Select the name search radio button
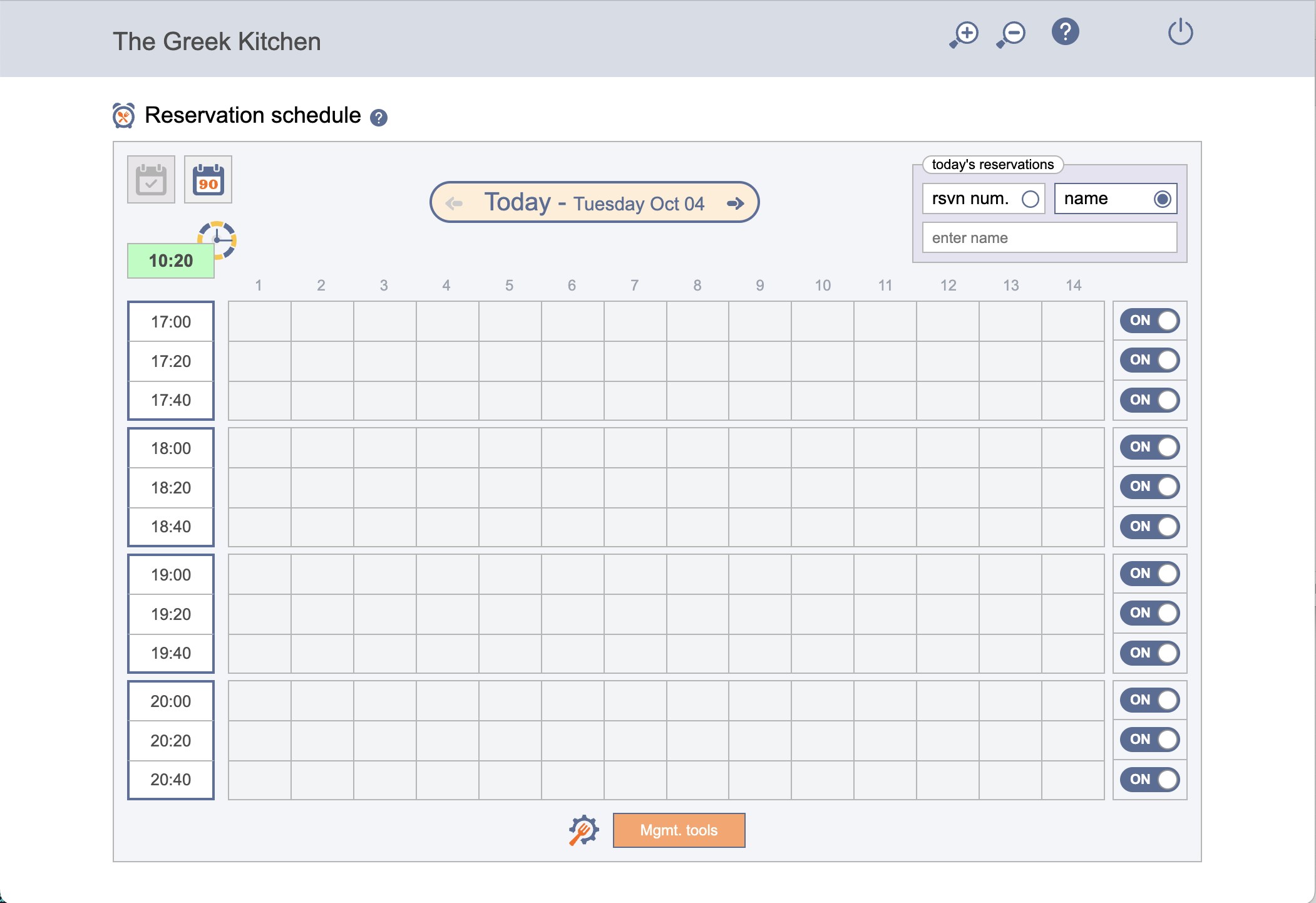Screen dimensions: 1316x903 tap(1162, 199)
